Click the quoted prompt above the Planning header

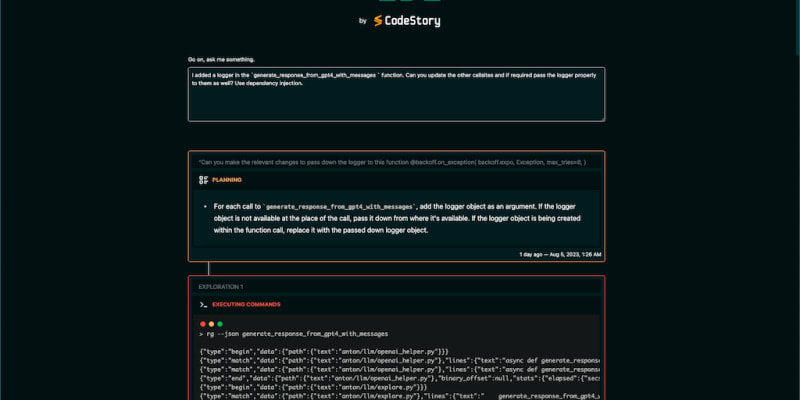point(392,161)
